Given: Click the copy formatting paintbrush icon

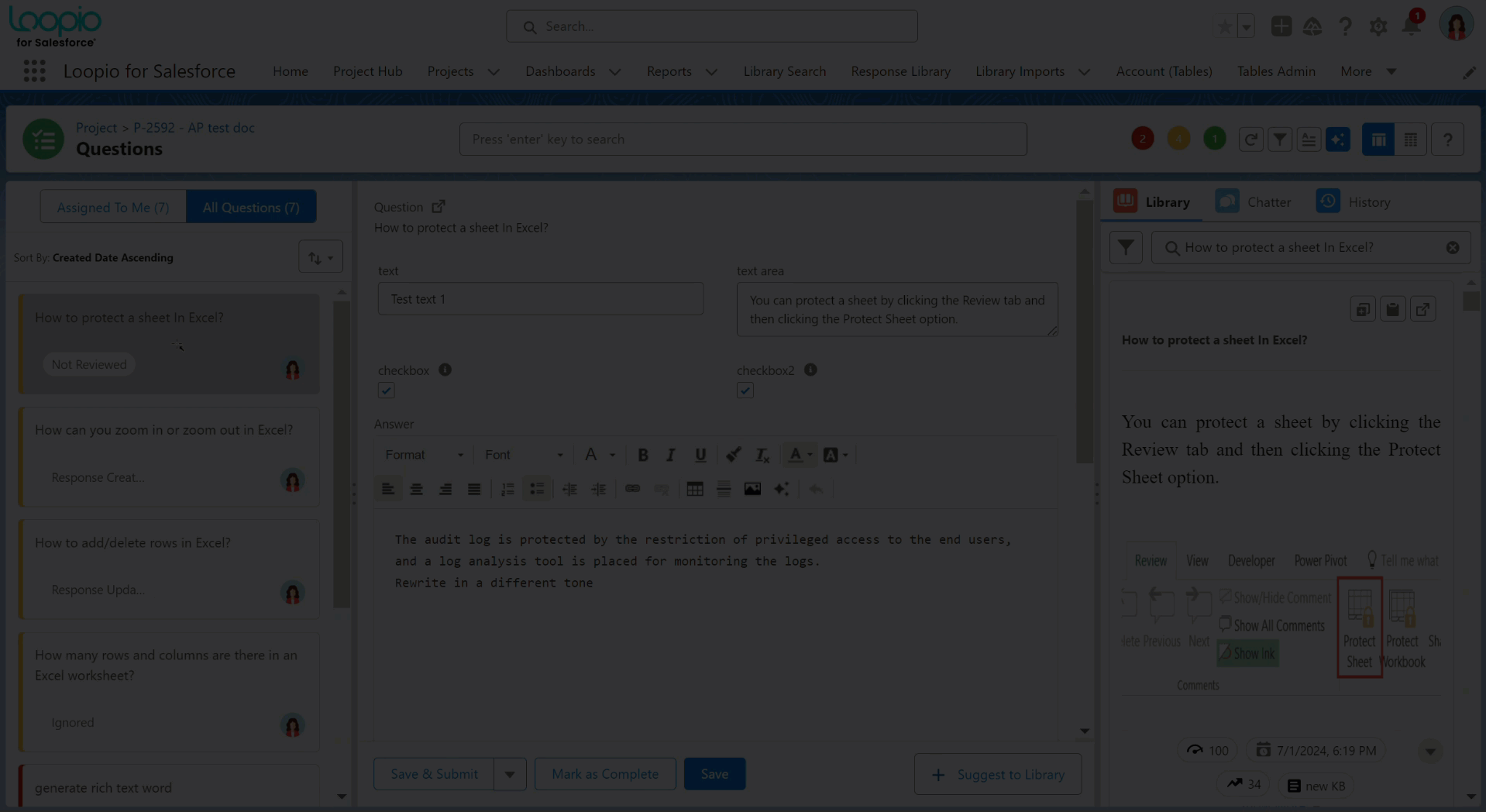Looking at the screenshot, I should click(x=733, y=455).
